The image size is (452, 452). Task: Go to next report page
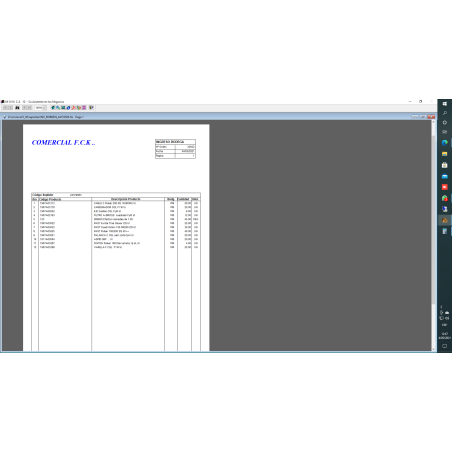pyautogui.click(x=25, y=108)
